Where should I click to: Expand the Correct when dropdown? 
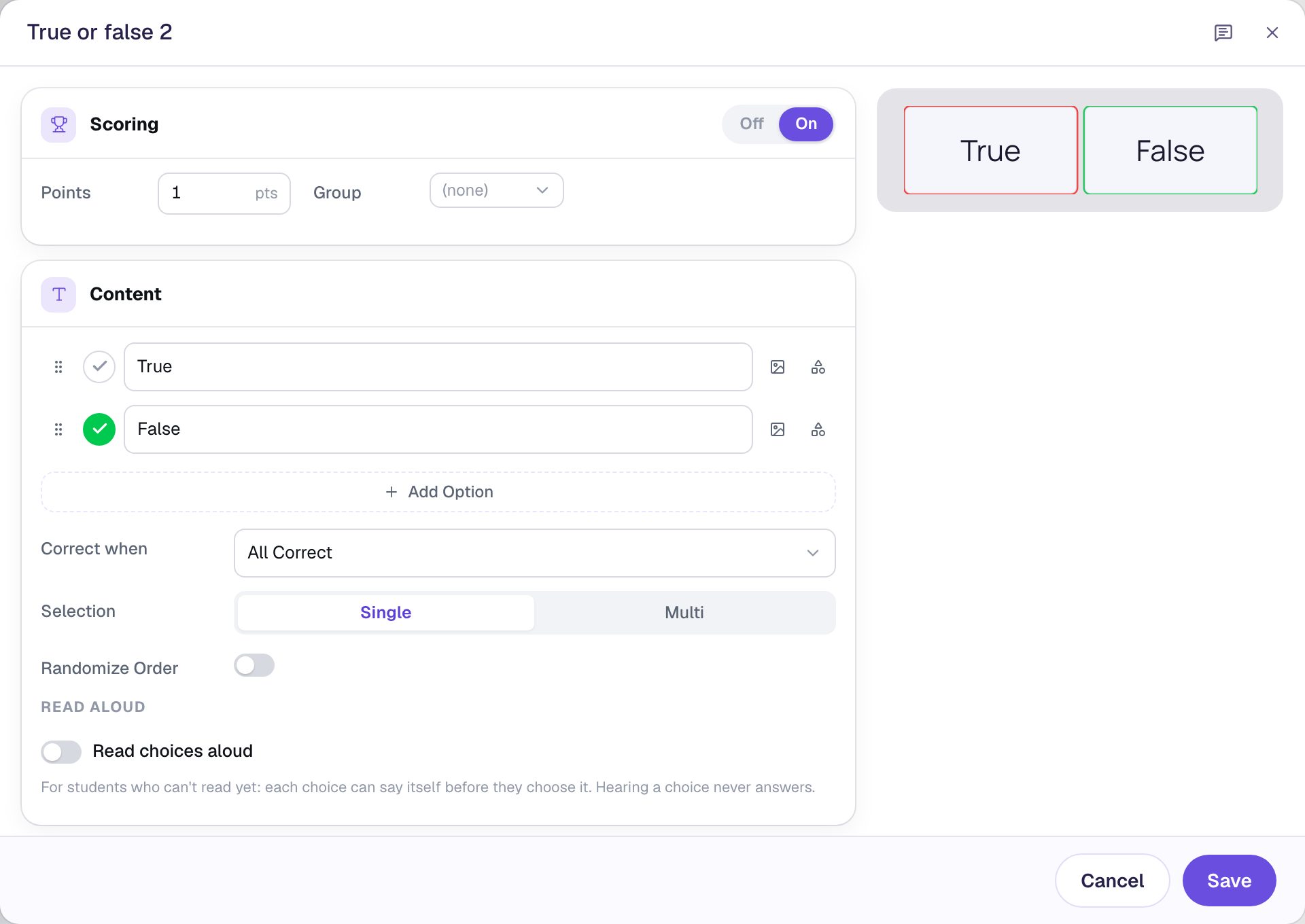(534, 553)
